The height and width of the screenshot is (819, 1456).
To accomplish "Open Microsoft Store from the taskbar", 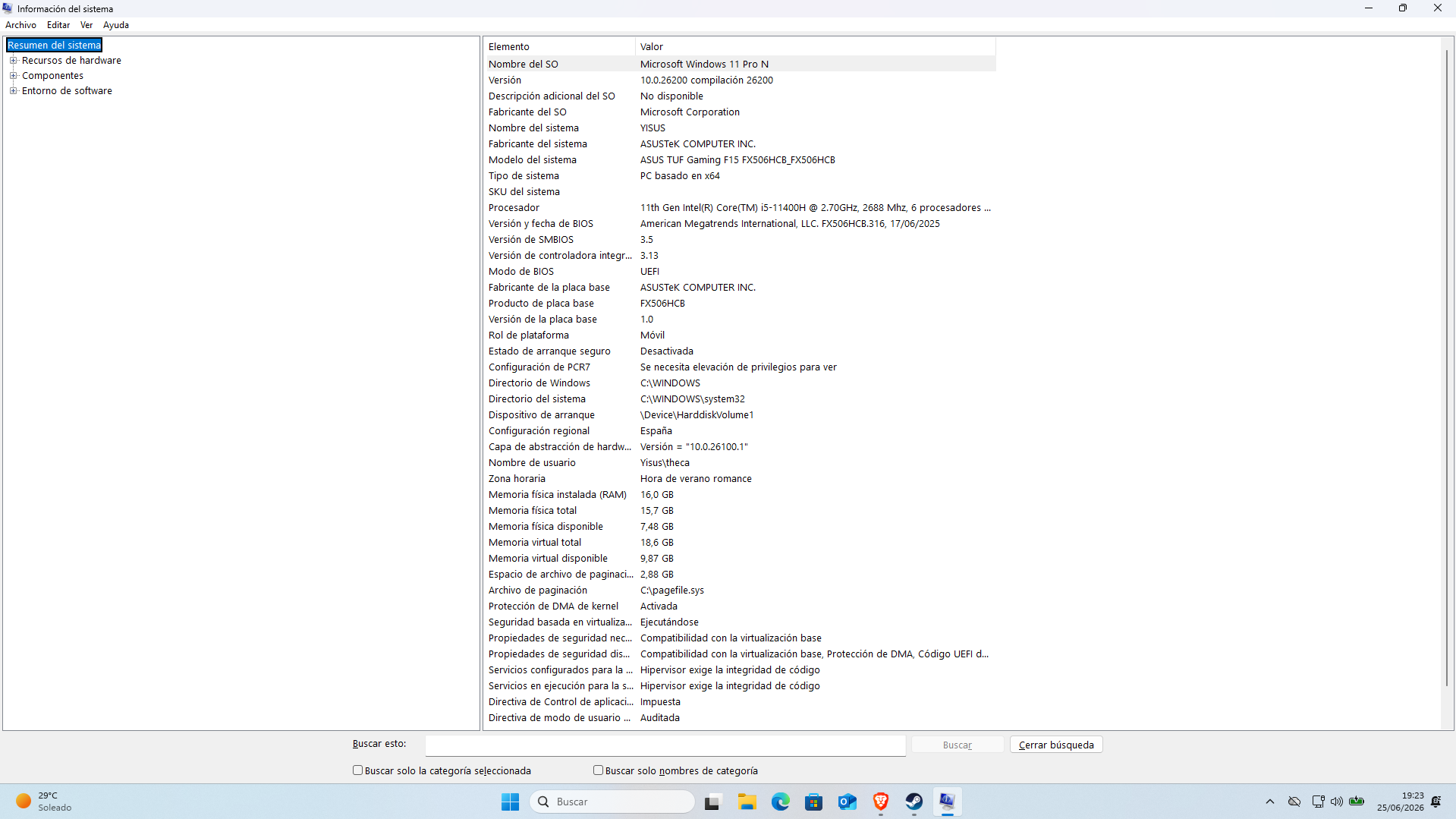I will pos(814,802).
